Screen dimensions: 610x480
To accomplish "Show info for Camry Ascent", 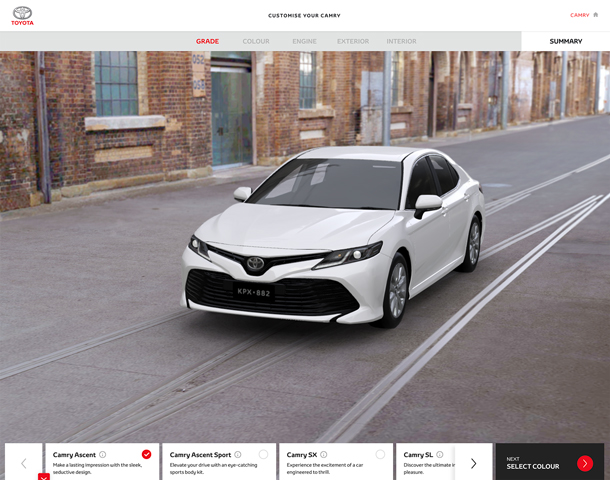I will [103, 454].
